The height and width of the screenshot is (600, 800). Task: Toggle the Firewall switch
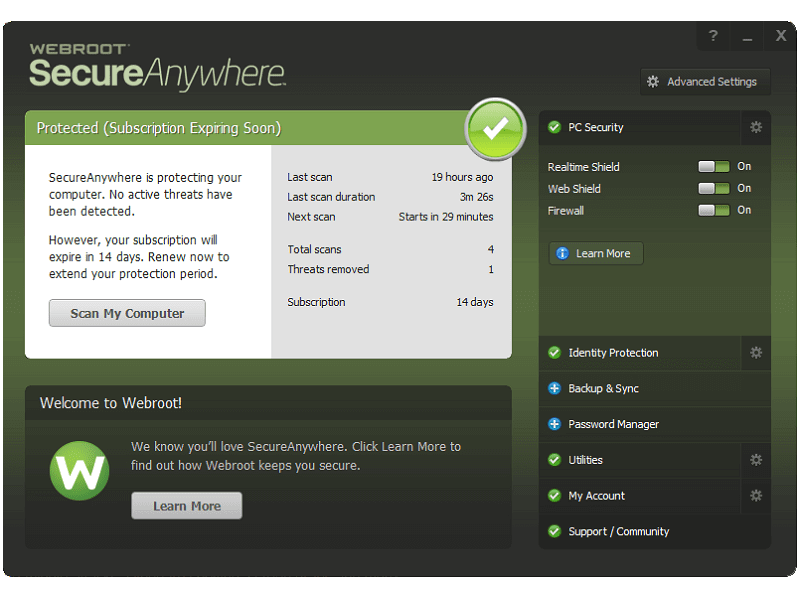click(x=714, y=210)
